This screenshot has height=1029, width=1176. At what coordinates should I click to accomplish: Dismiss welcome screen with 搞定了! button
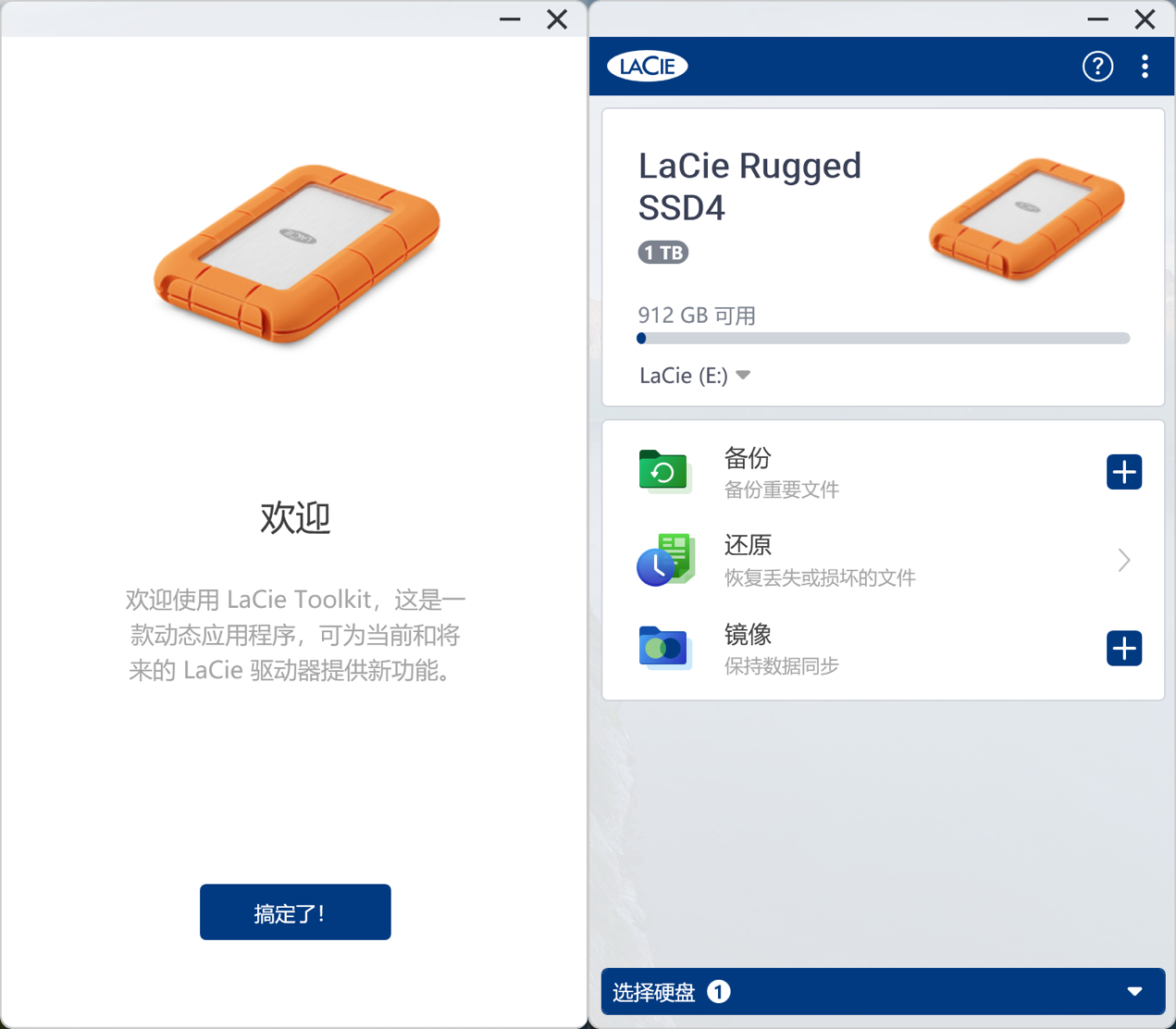coord(295,911)
